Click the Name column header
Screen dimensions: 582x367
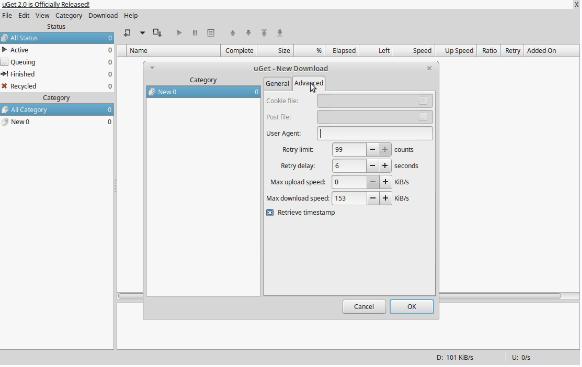(174, 50)
